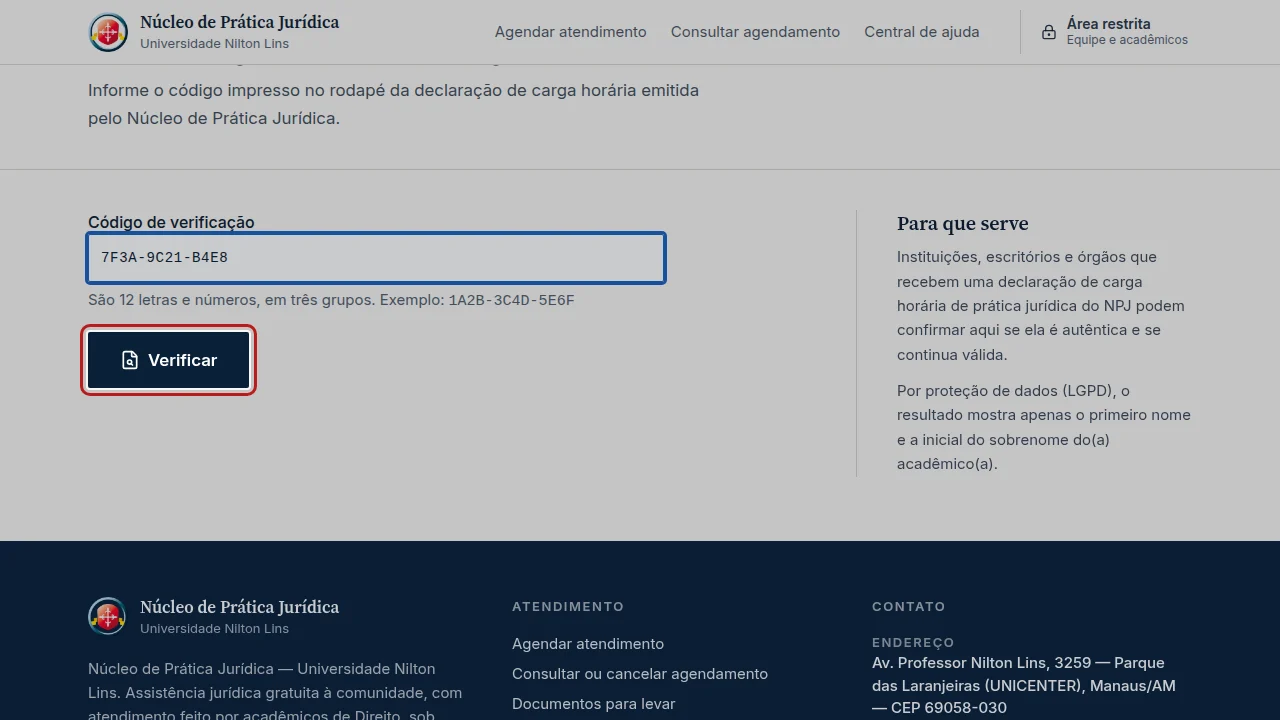Follow the footer Agendar atendimento link
The width and height of the screenshot is (1280, 720).
588,644
